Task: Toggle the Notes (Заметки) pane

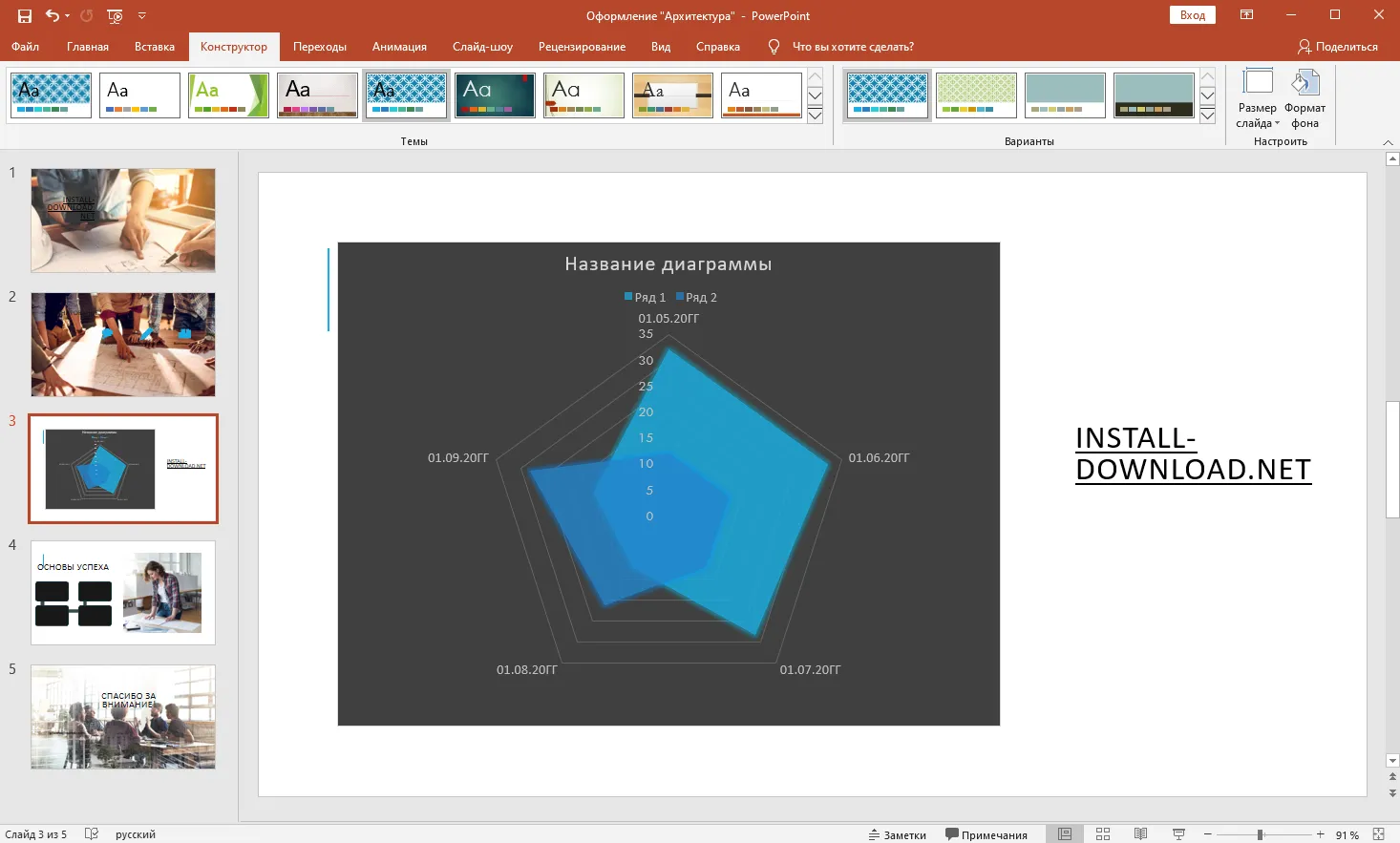Action: pyautogui.click(x=897, y=834)
